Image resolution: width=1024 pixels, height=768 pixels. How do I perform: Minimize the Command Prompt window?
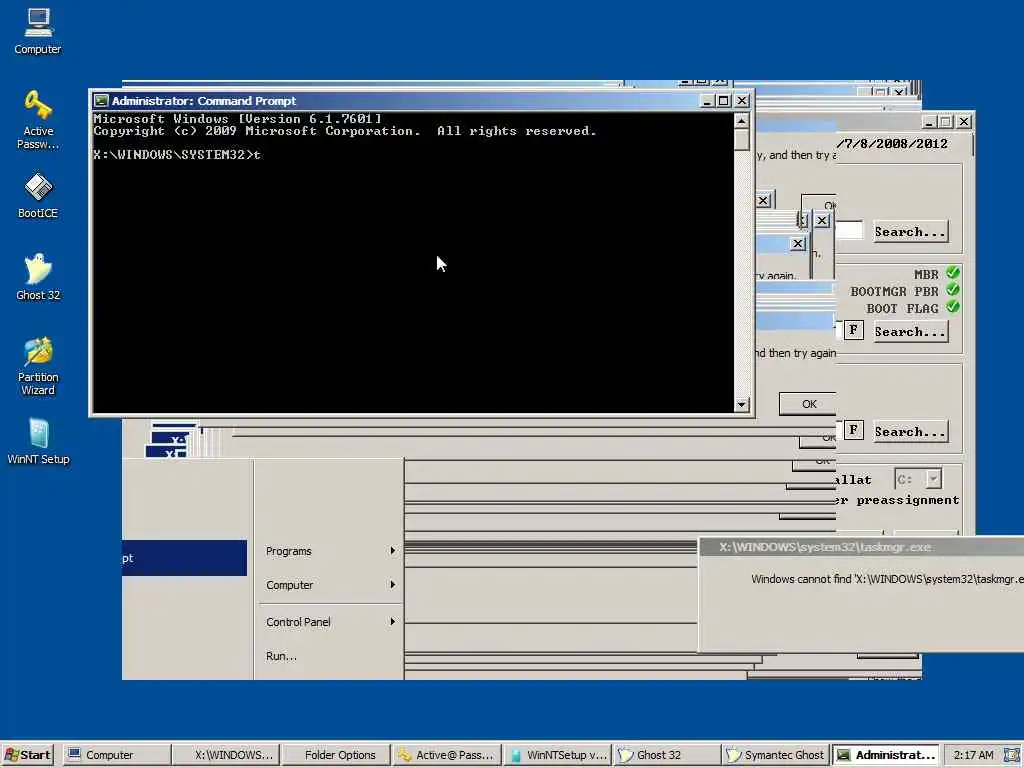coord(707,101)
